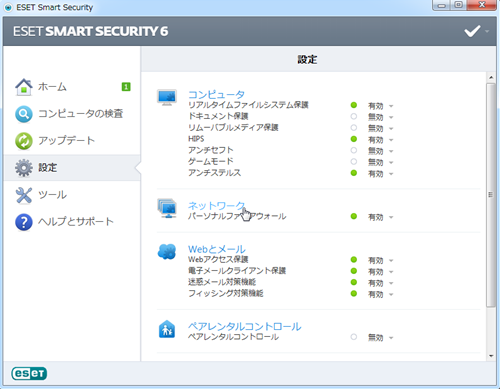Click the tools wrench icon in sidebar
This screenshot has width=500, height=389.
coord(24,195)
